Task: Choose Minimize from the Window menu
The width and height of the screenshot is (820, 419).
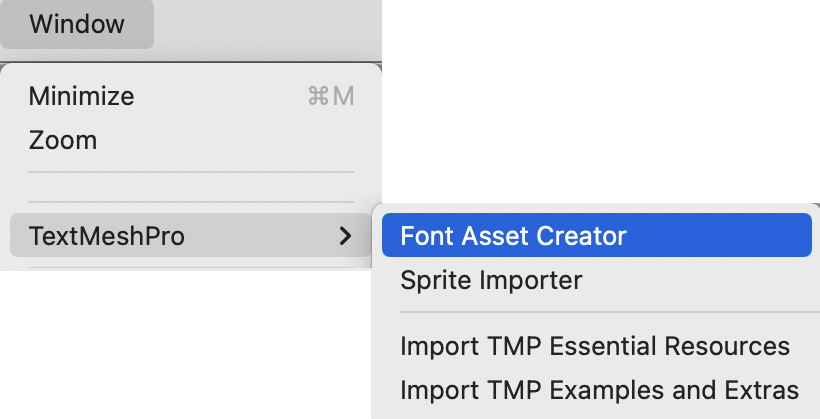Action: (81, 96)
